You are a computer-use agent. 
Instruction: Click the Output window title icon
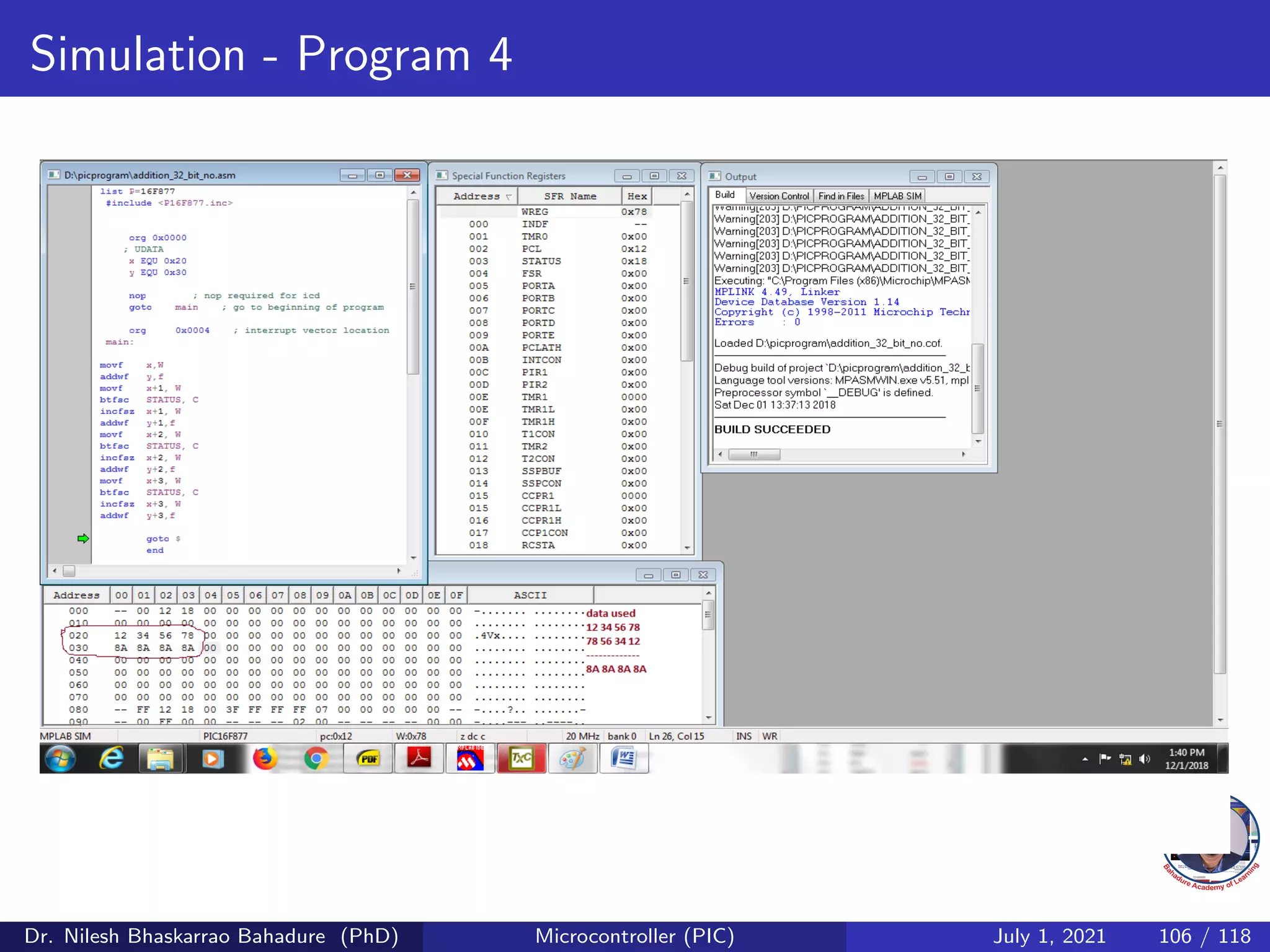(x=715, y=176)
